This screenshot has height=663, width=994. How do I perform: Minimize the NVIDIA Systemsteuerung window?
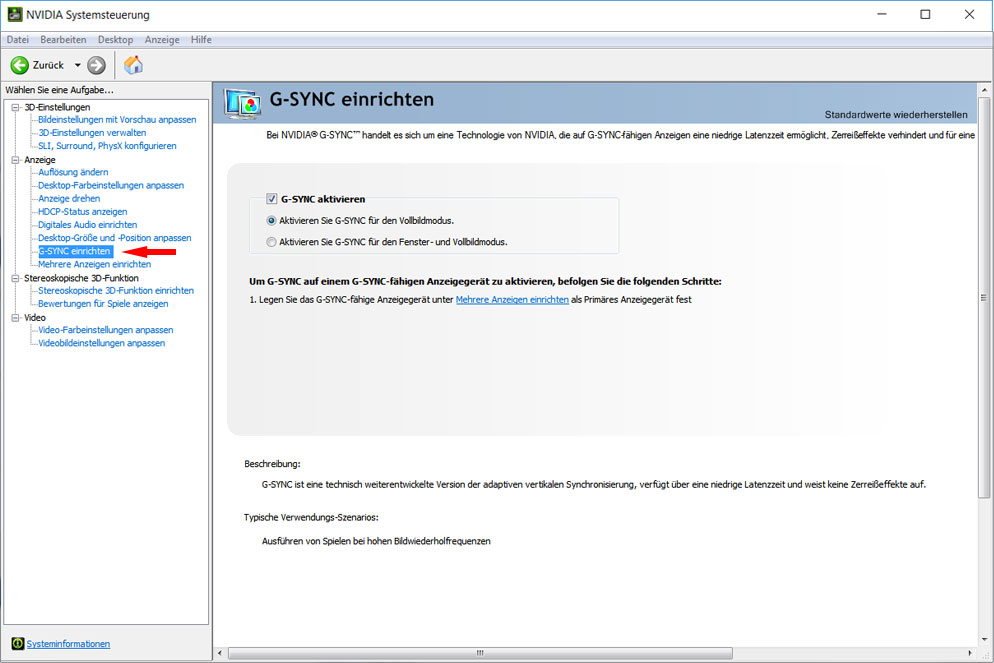click(x=882, y=15)
